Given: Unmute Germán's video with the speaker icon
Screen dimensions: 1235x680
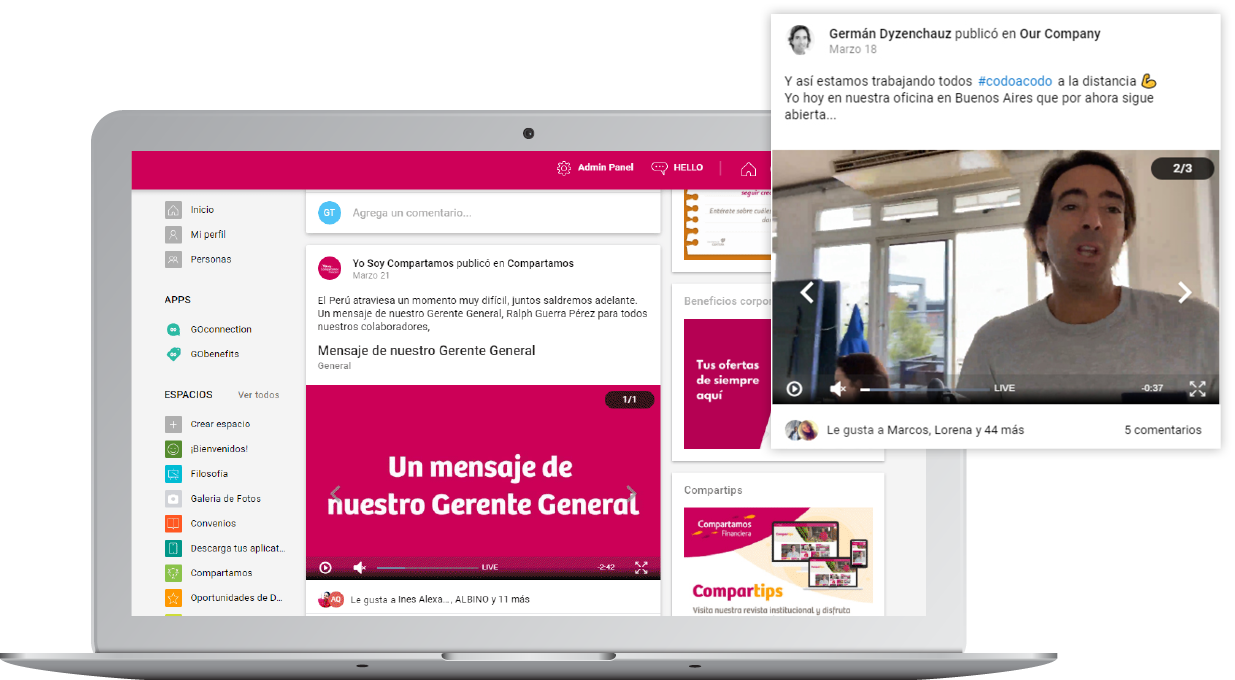Looking at the screenshot, I should [x=838, y=389].
